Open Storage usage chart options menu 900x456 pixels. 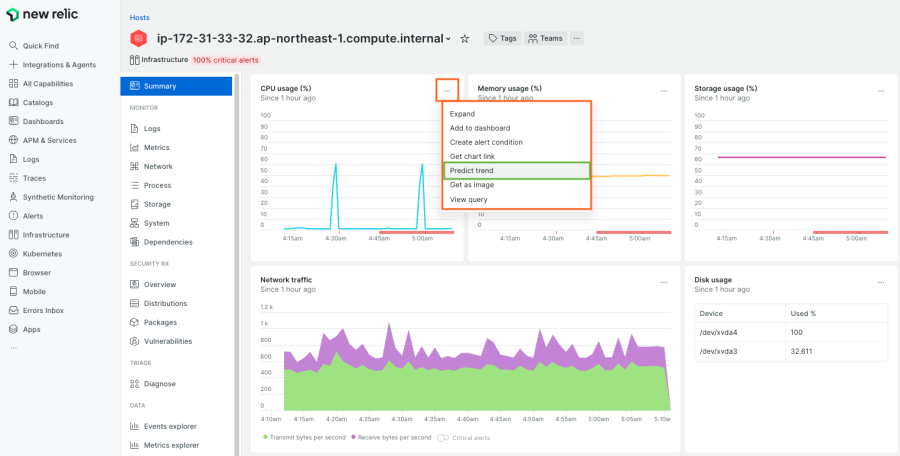(881, 91)
